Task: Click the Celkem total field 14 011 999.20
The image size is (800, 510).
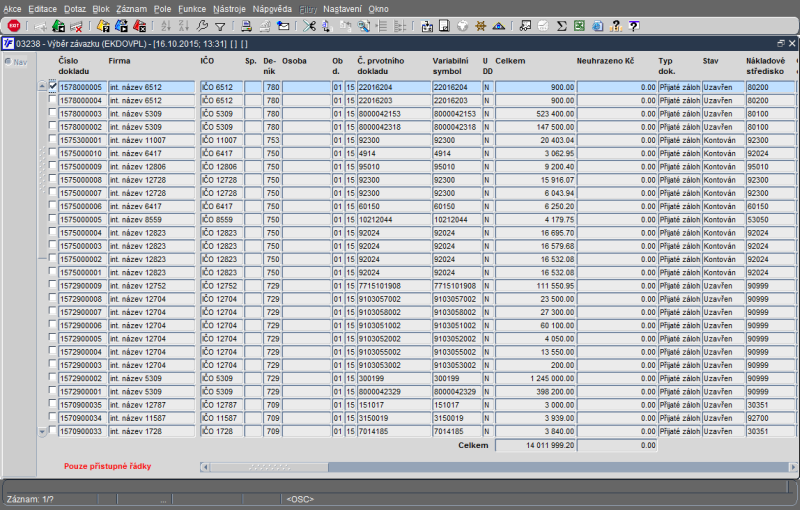Action: 535,445
